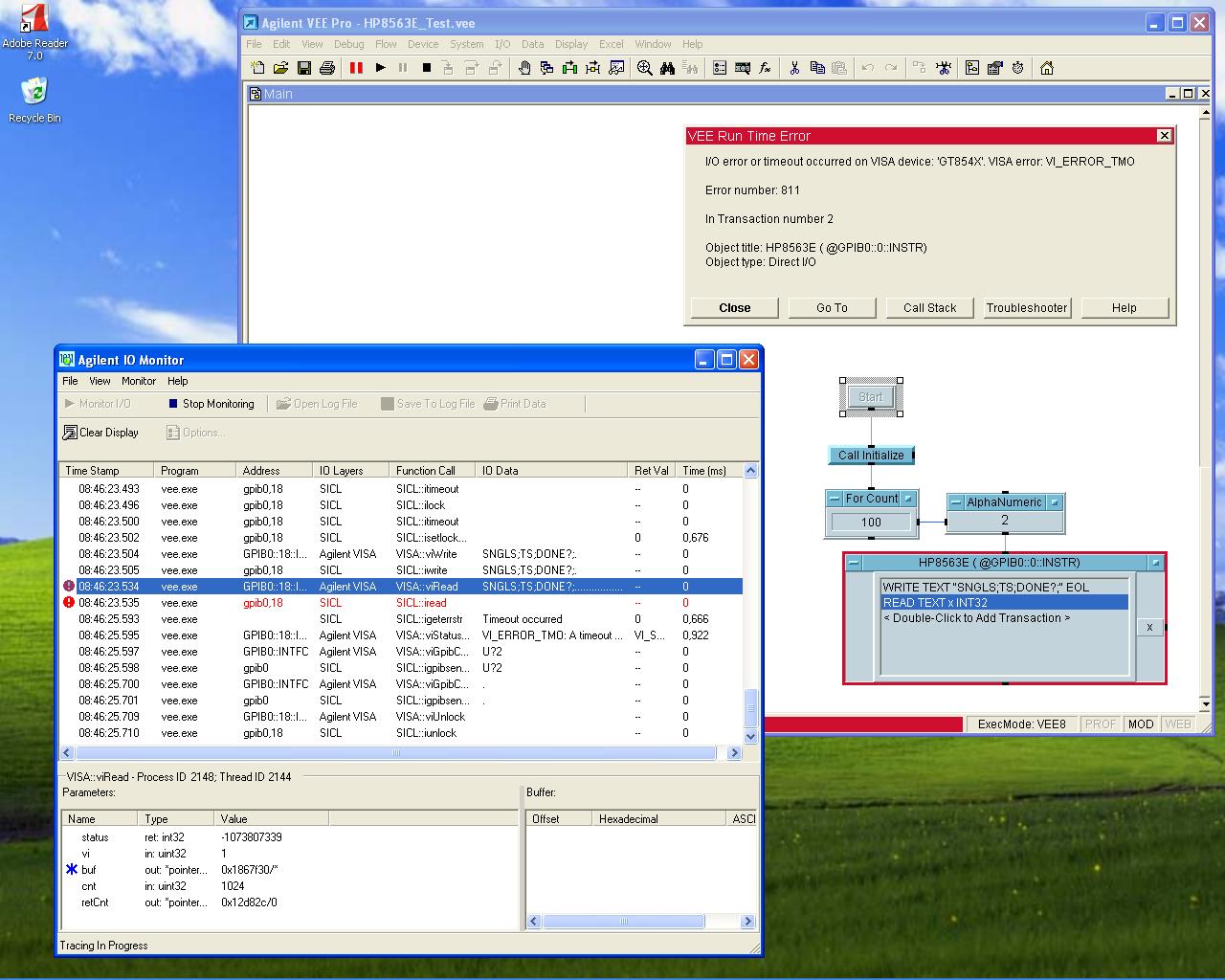Click the Home icon in toolbar
This screenshot has width=1225, height=980.
point(1047,68)
